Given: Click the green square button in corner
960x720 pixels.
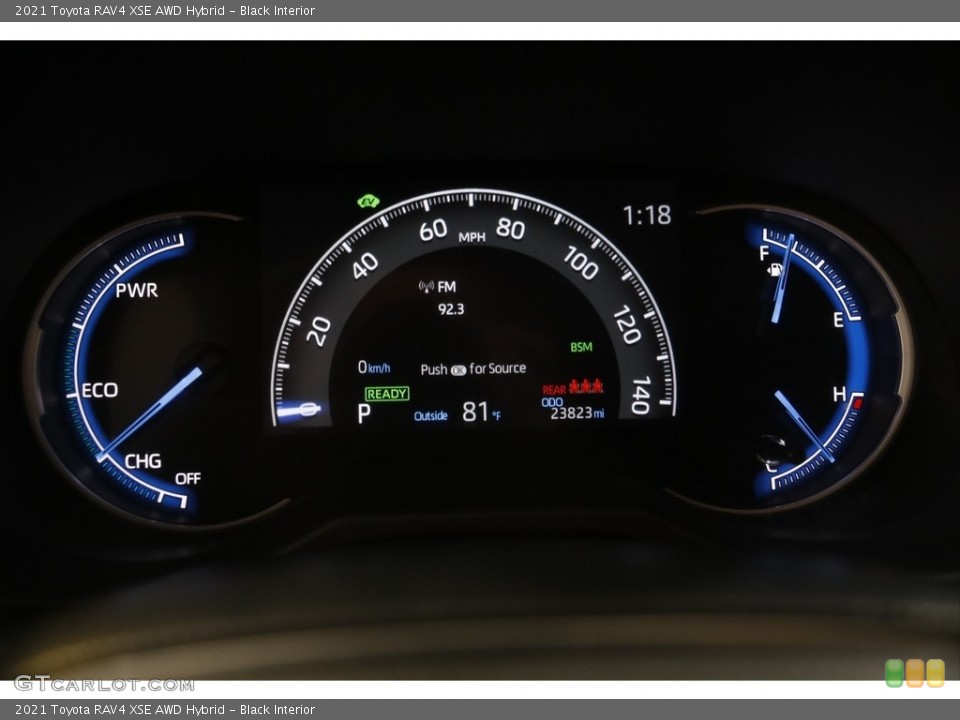Looking at the screenshot, I should (x=894, y=673).
